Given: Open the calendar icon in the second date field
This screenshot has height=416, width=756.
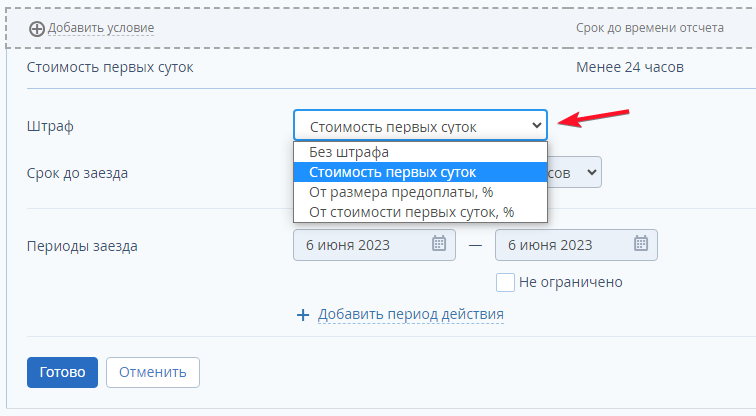Looking at the screenshot, I should (x=640, y=244).
